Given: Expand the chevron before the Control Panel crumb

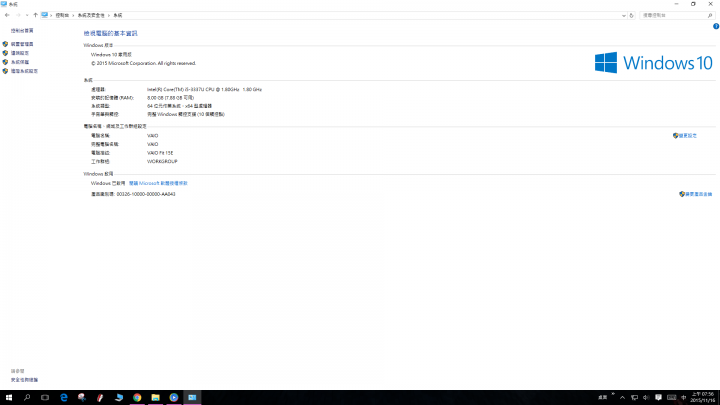Looking at the screenshot, I should (x=51, y=15).
